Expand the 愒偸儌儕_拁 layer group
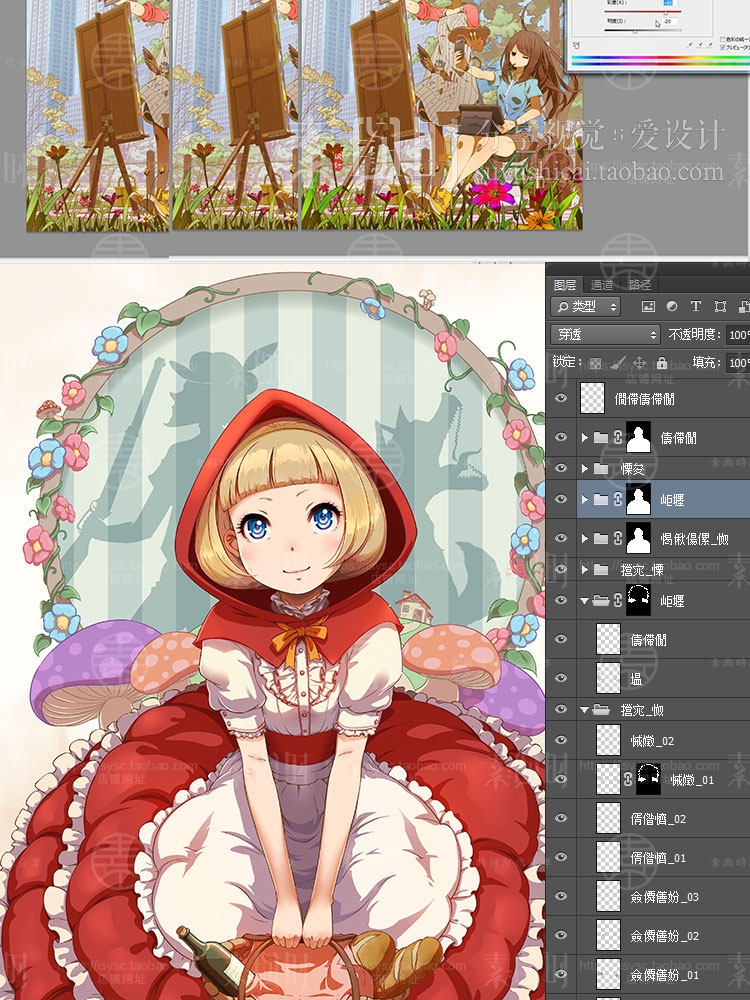 (x=584, y=538)
